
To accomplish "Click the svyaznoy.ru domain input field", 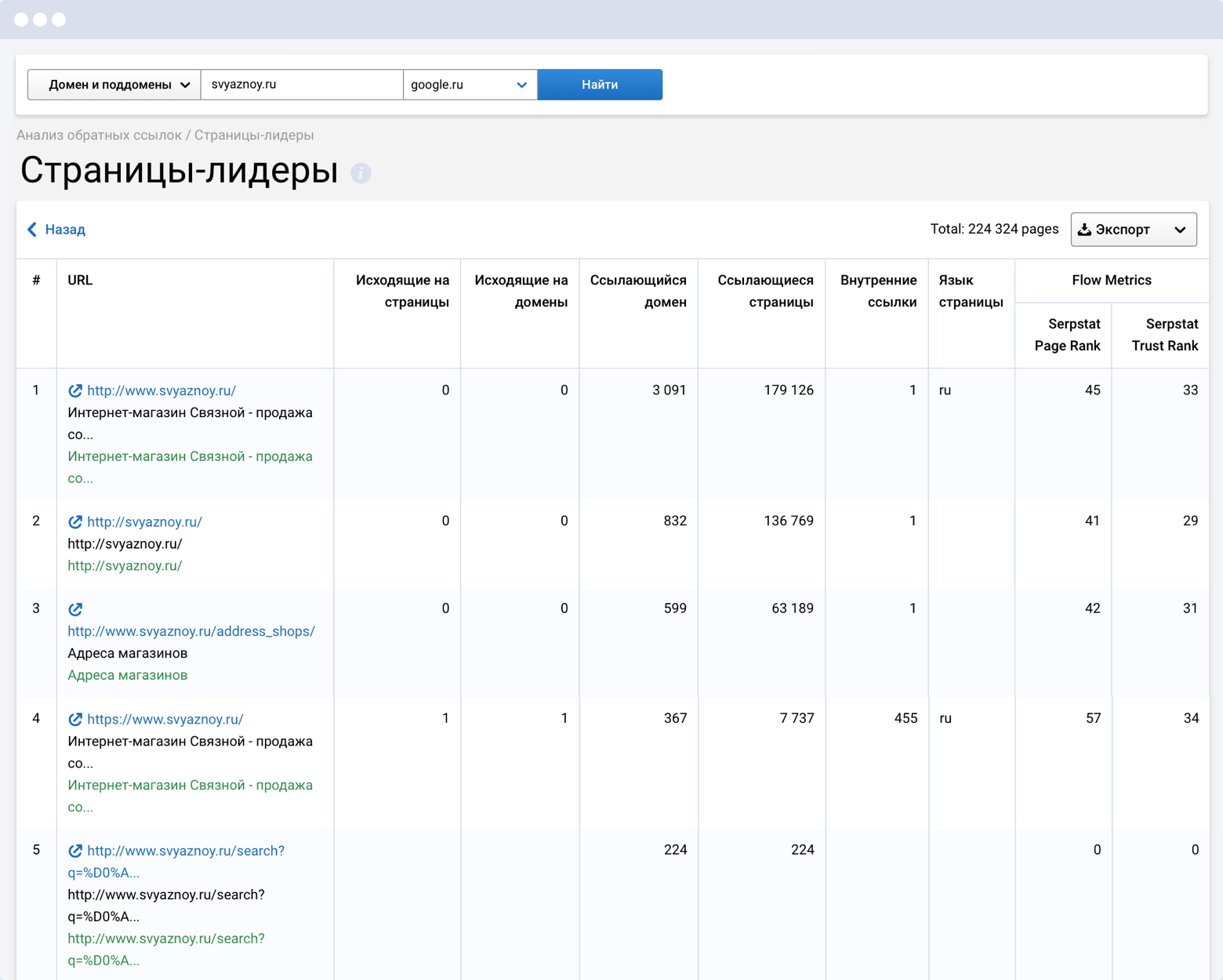I will click(301, 85).
